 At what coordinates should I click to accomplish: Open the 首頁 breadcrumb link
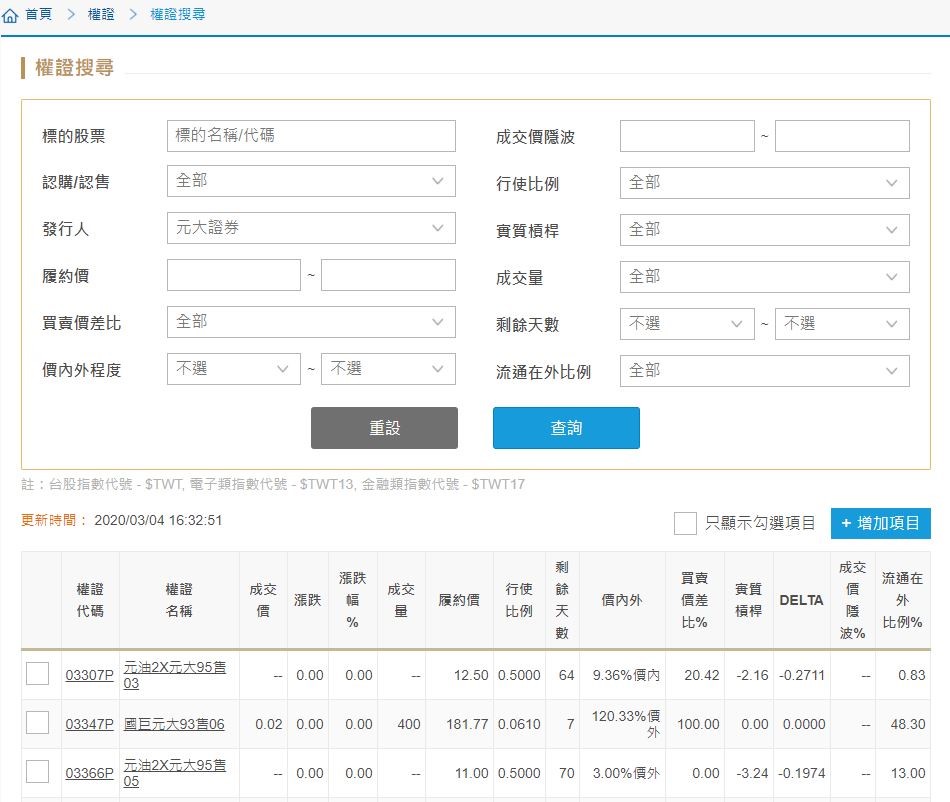point(39,14)
